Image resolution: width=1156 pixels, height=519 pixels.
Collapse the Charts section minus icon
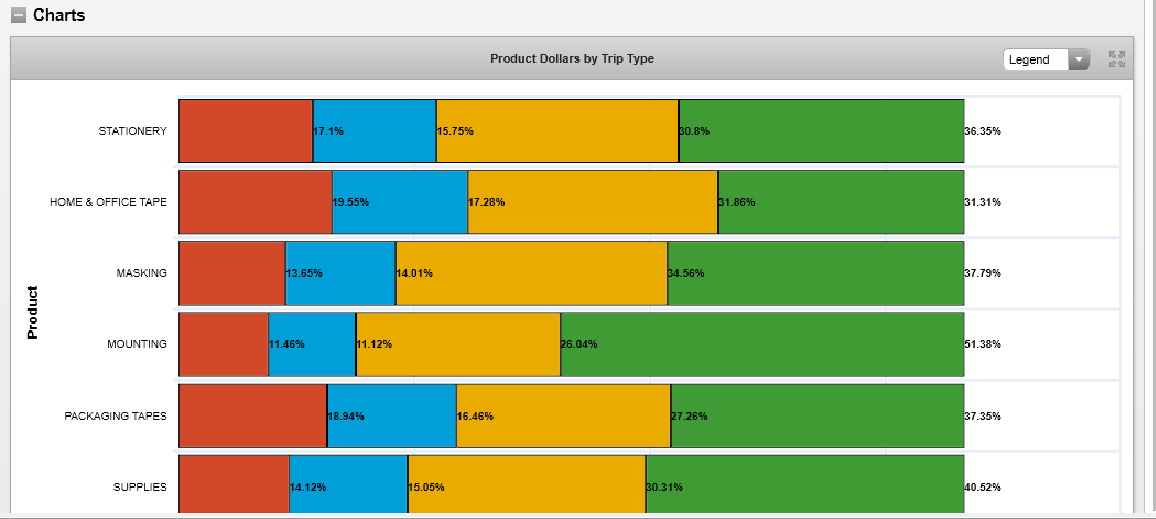pos(18,16)
